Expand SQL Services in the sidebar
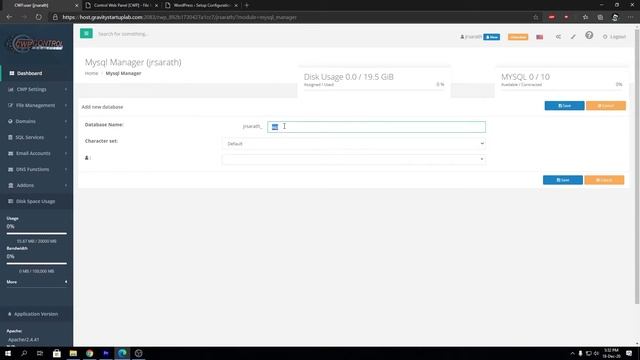Viewport: 640px width, 360px height. pos(37,137)
